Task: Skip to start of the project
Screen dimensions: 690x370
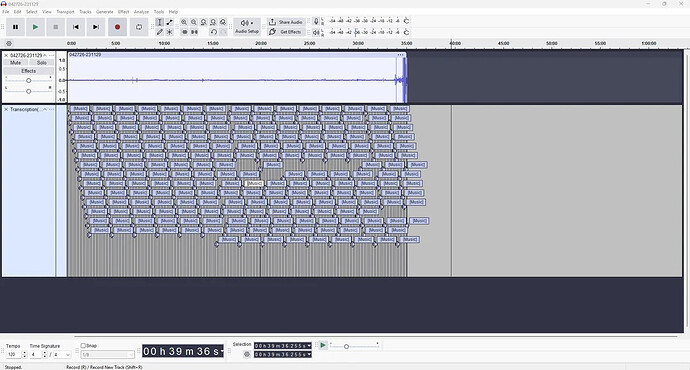Action: click(x=76, y=27)
